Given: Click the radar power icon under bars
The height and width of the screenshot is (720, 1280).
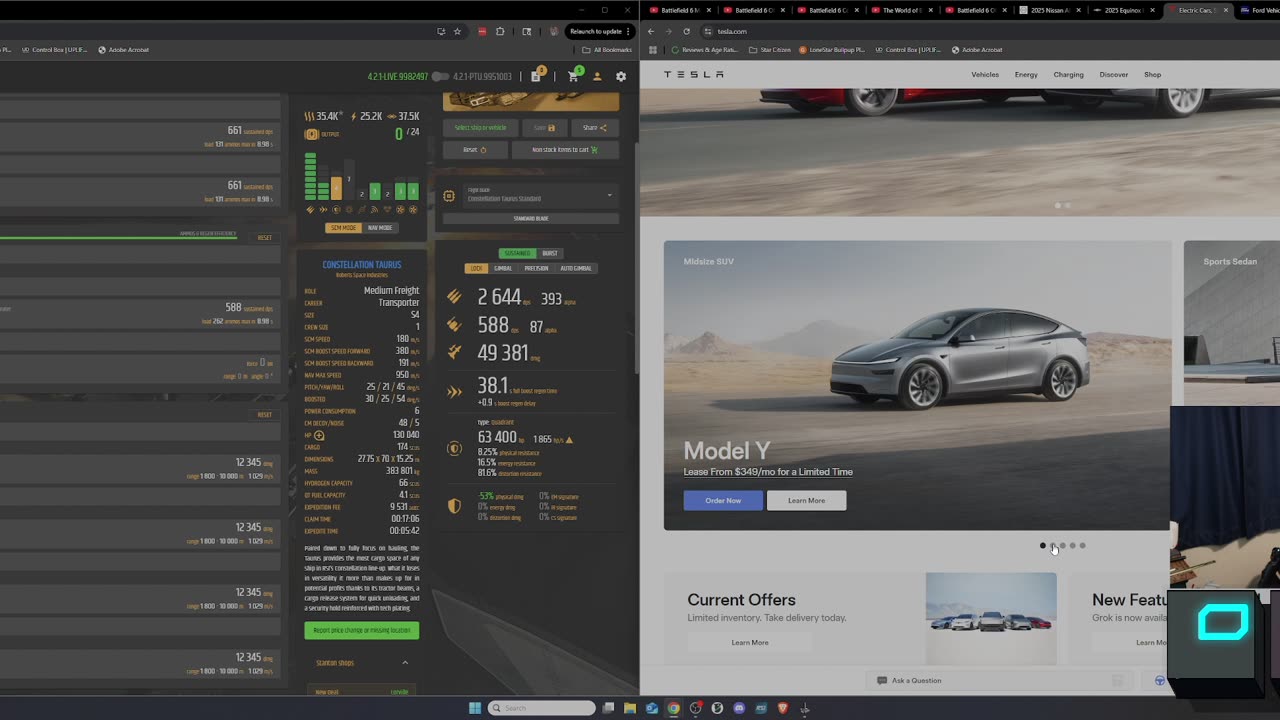Looking at the screenshot, I should coord(374,210).
